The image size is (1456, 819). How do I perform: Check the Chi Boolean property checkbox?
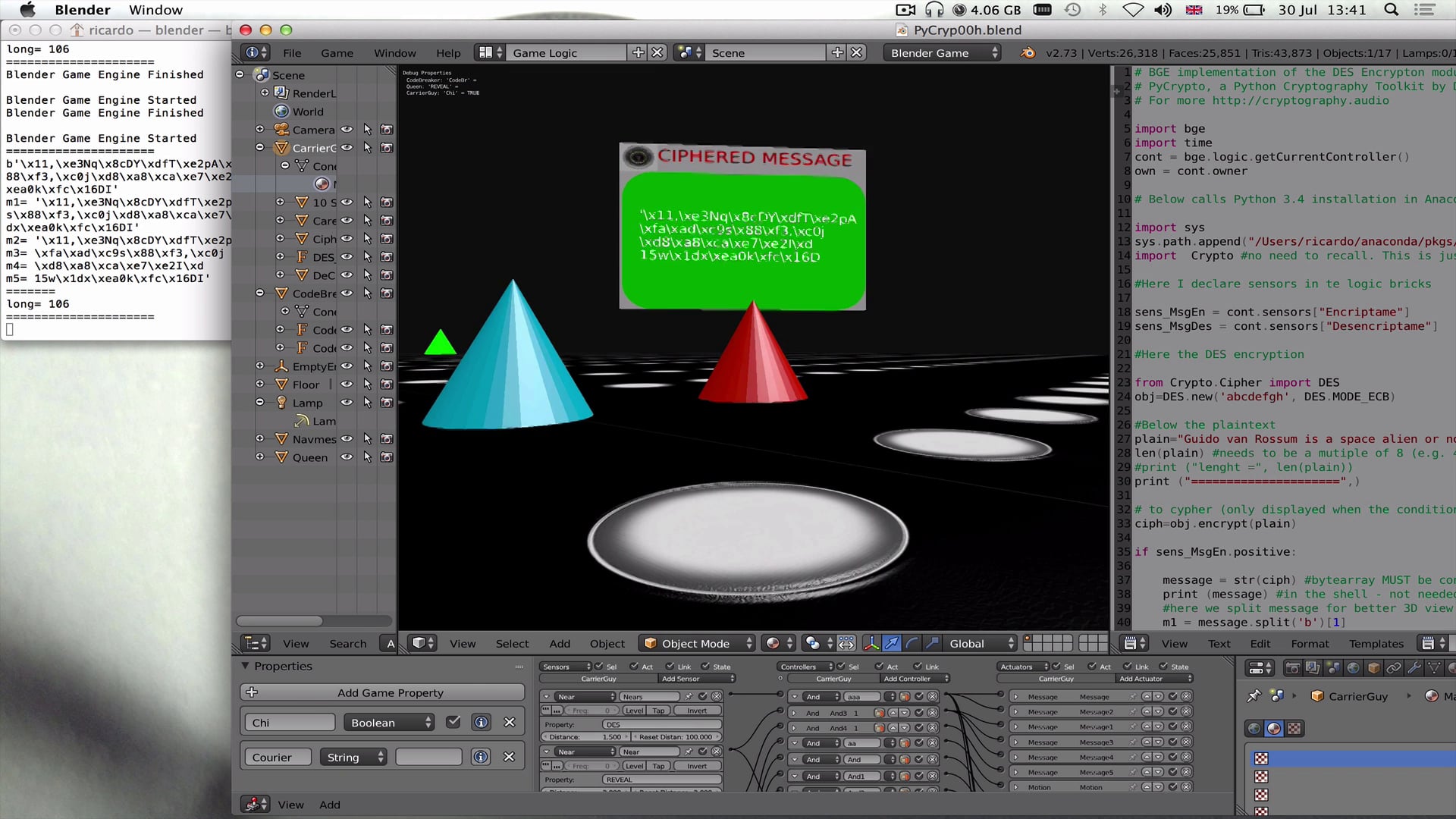click(x=453, y=722)
